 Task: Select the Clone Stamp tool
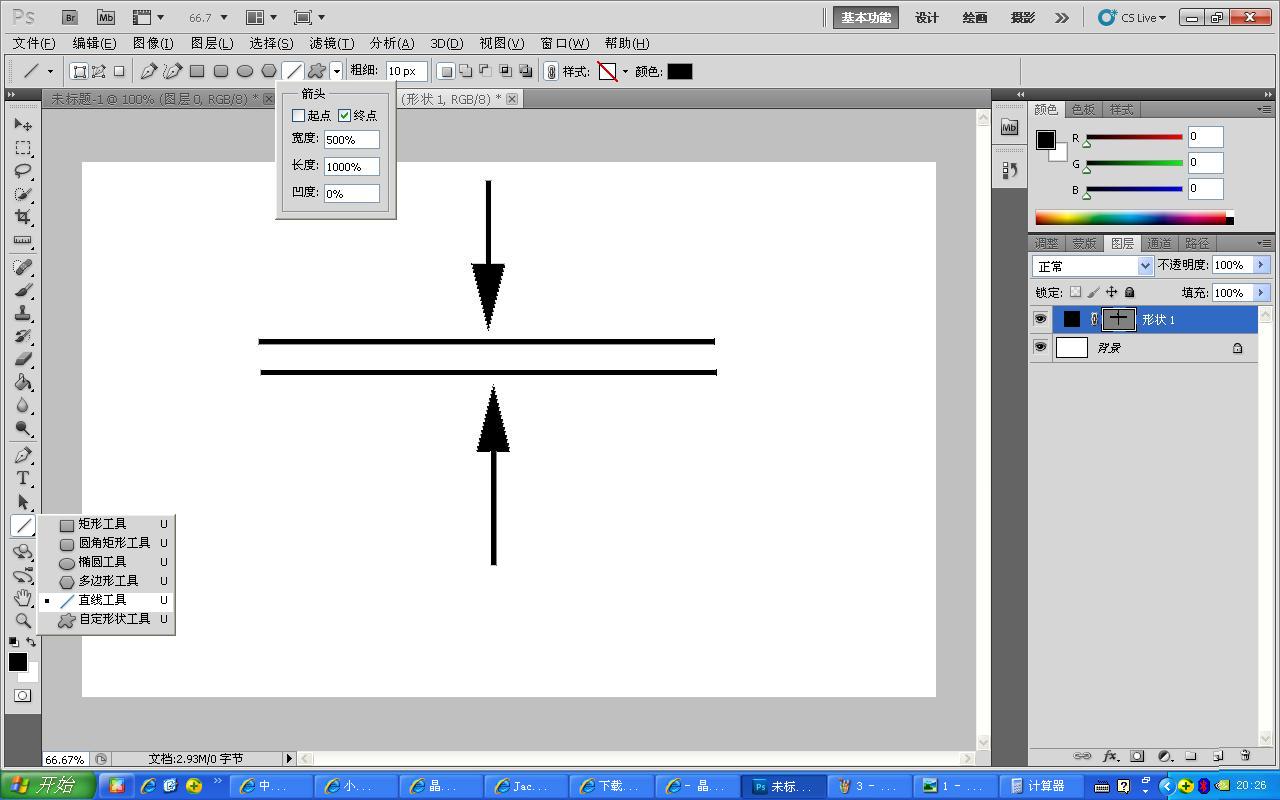23,313
